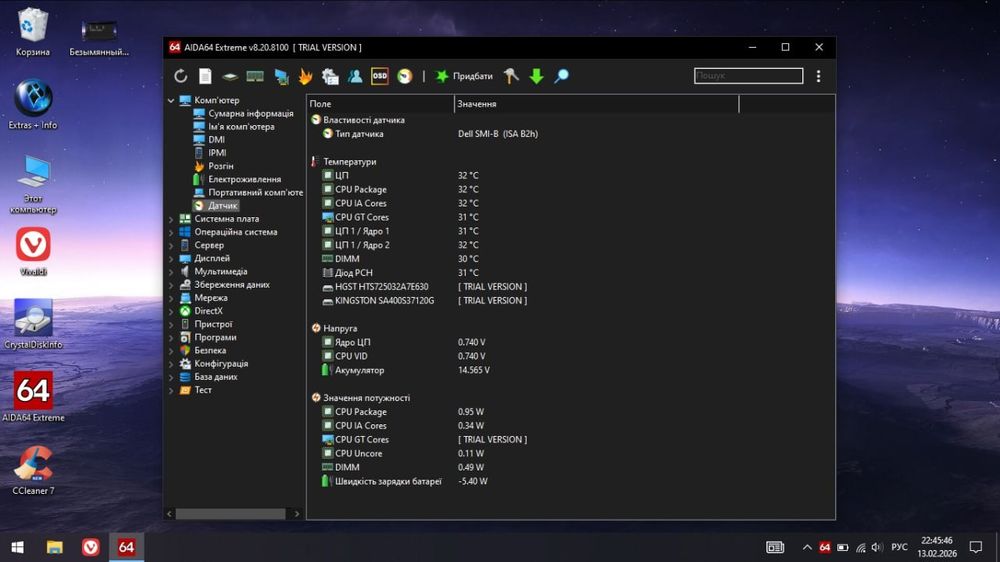
Task: Click into the Пошук search field
Action: pyautogui.click(x=748, y=76)
